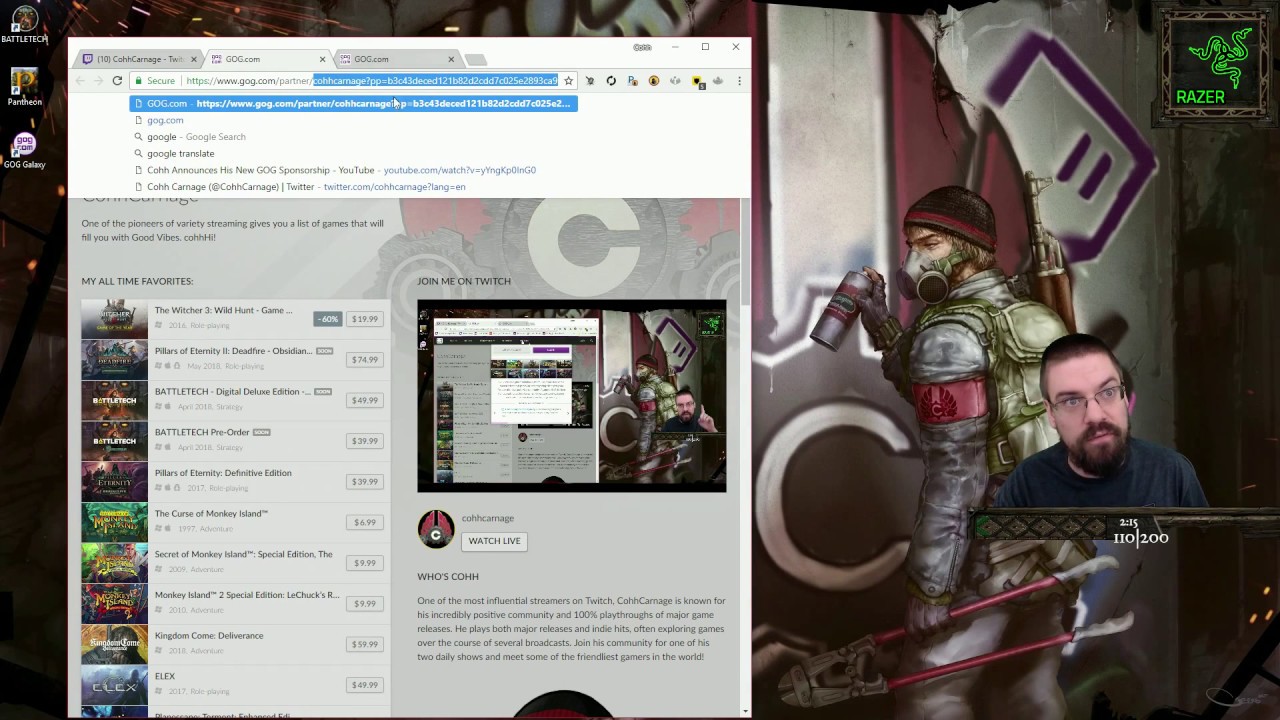Click the $19.99 Witcher 3 price button
Viewport: 1280px width, 720px height.
[365, 319]
